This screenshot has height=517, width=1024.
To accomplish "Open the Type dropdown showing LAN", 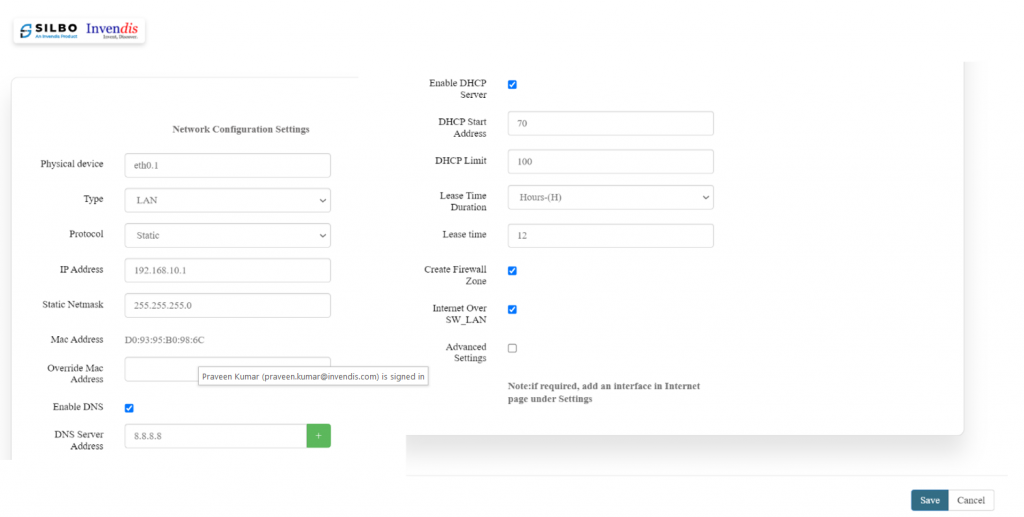I will (x=227, y=200).
